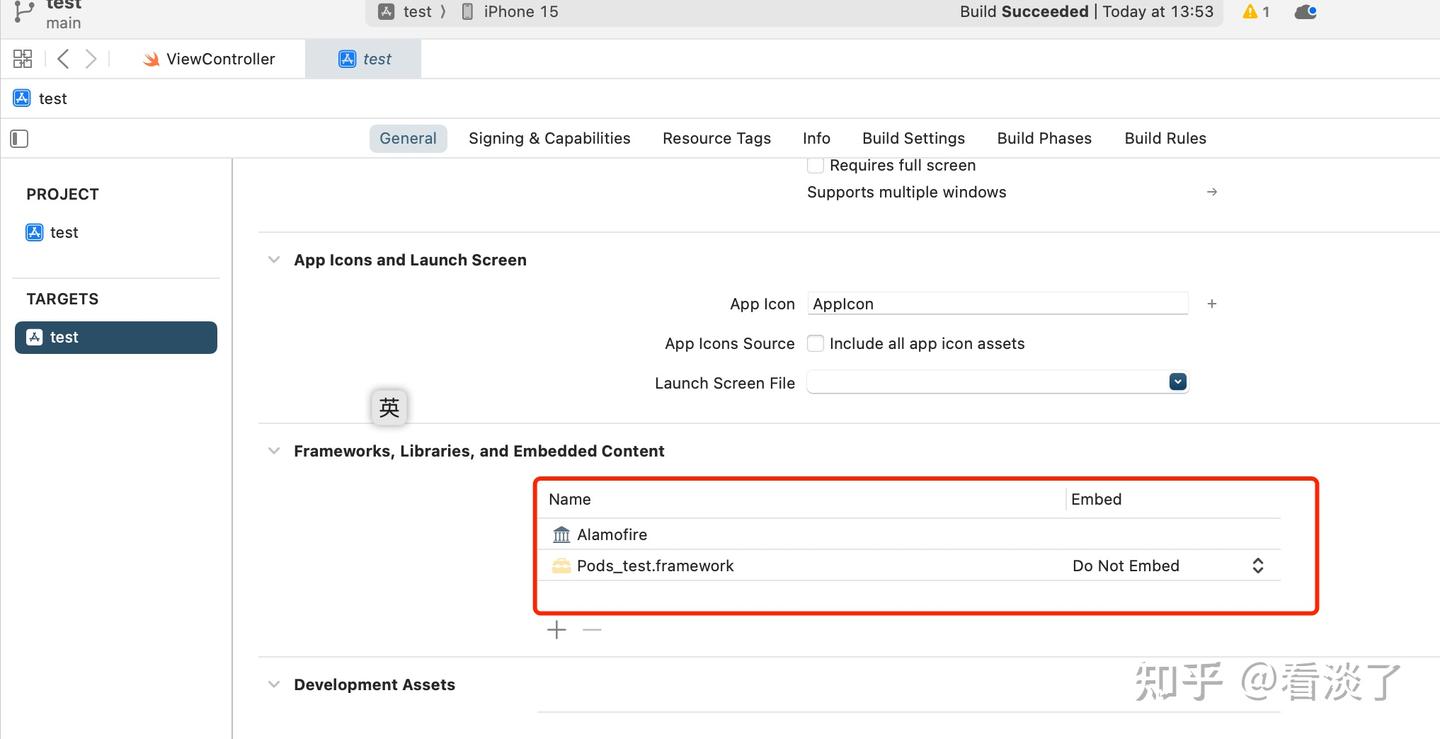Change the Pods_test.framework embed option
The image size is (1440, 739).
coord(1167,566)
